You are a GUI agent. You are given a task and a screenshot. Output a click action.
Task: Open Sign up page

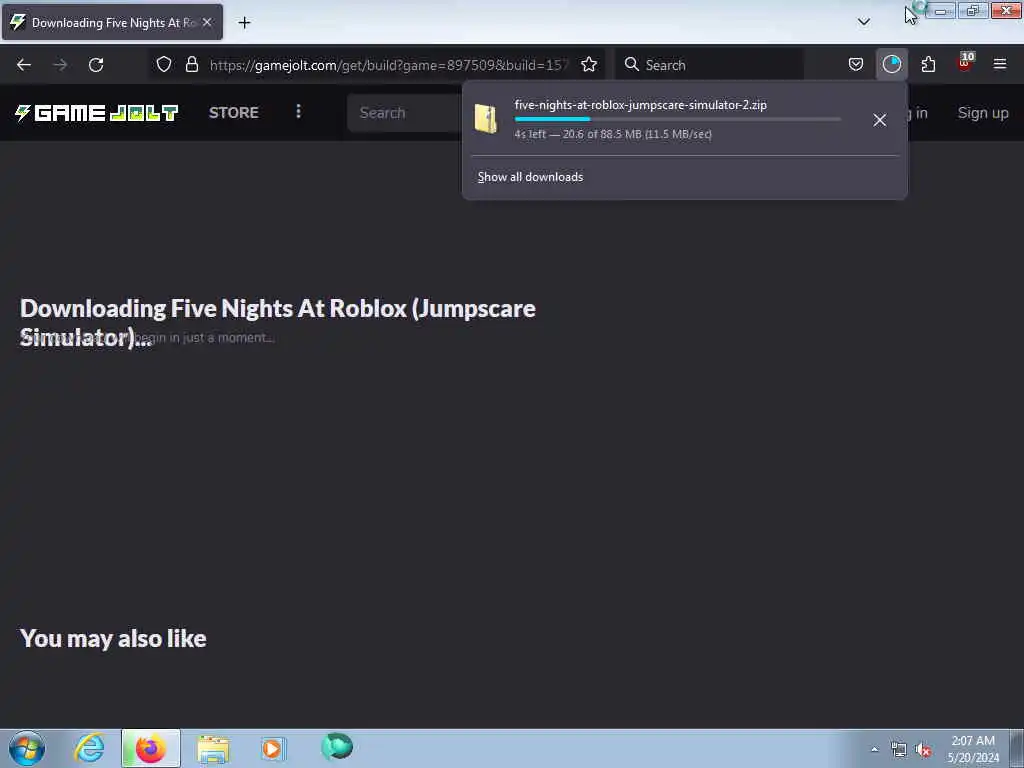point(983,113)
